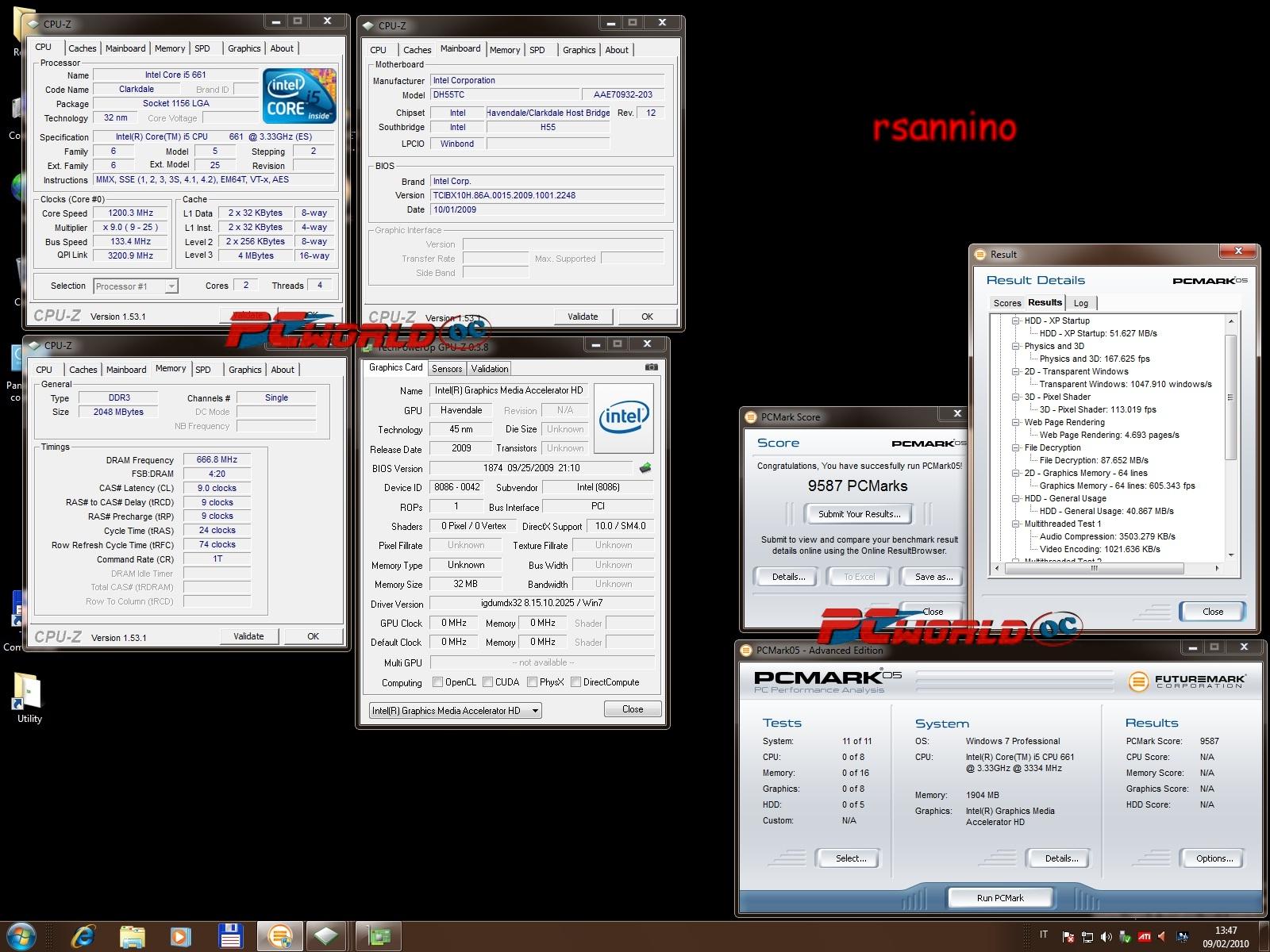Open Windows Media Player taskbar icon
This screenshot has height=952, width=1270.
point(181,937)
